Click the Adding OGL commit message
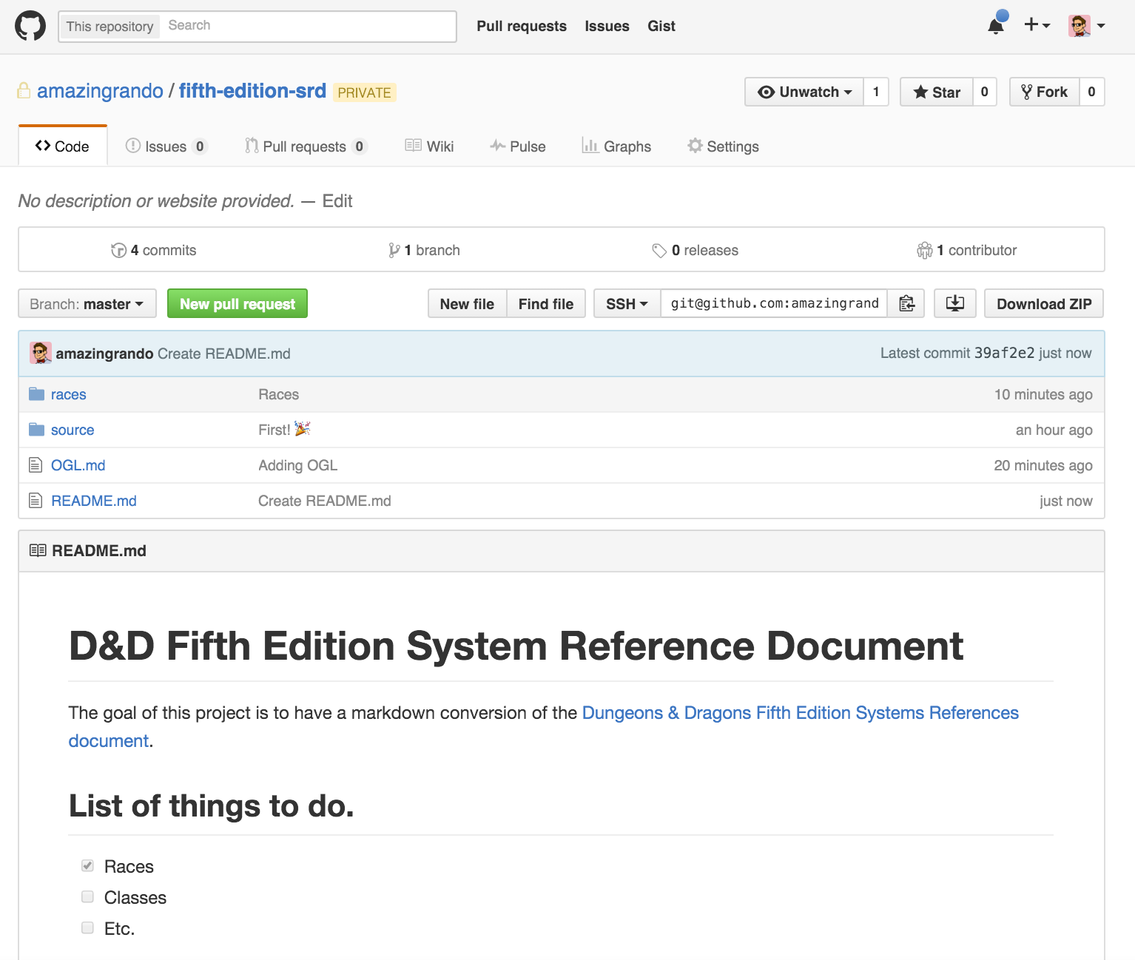Screen dimensions: 1135x960 (298, 466)
